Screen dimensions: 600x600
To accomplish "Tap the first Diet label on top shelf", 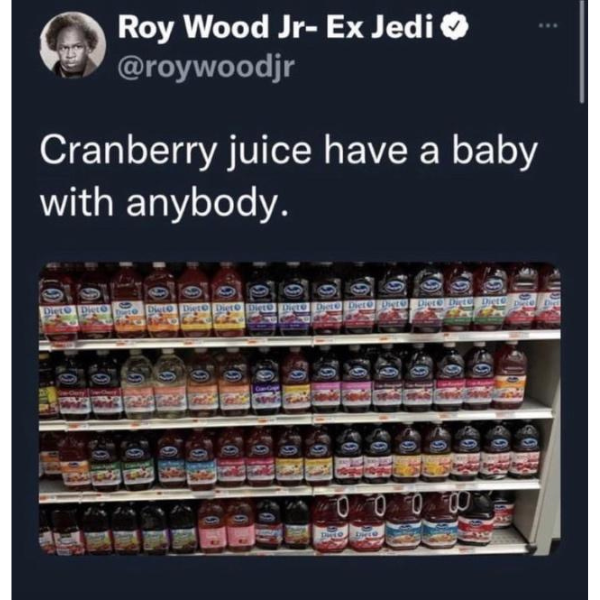I will coord(57,310).
